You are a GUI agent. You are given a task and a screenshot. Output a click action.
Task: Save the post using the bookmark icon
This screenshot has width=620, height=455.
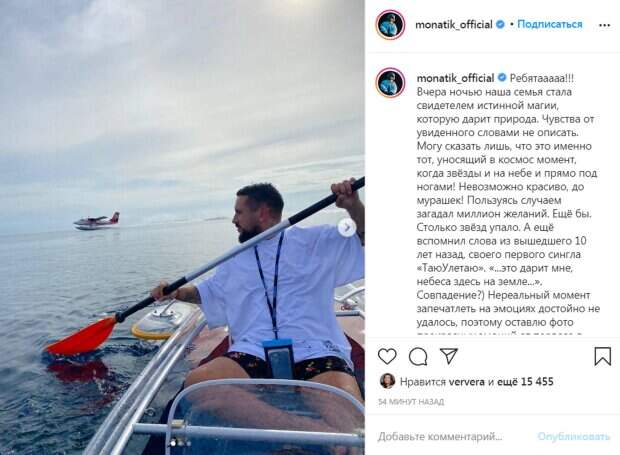(603, 356)
